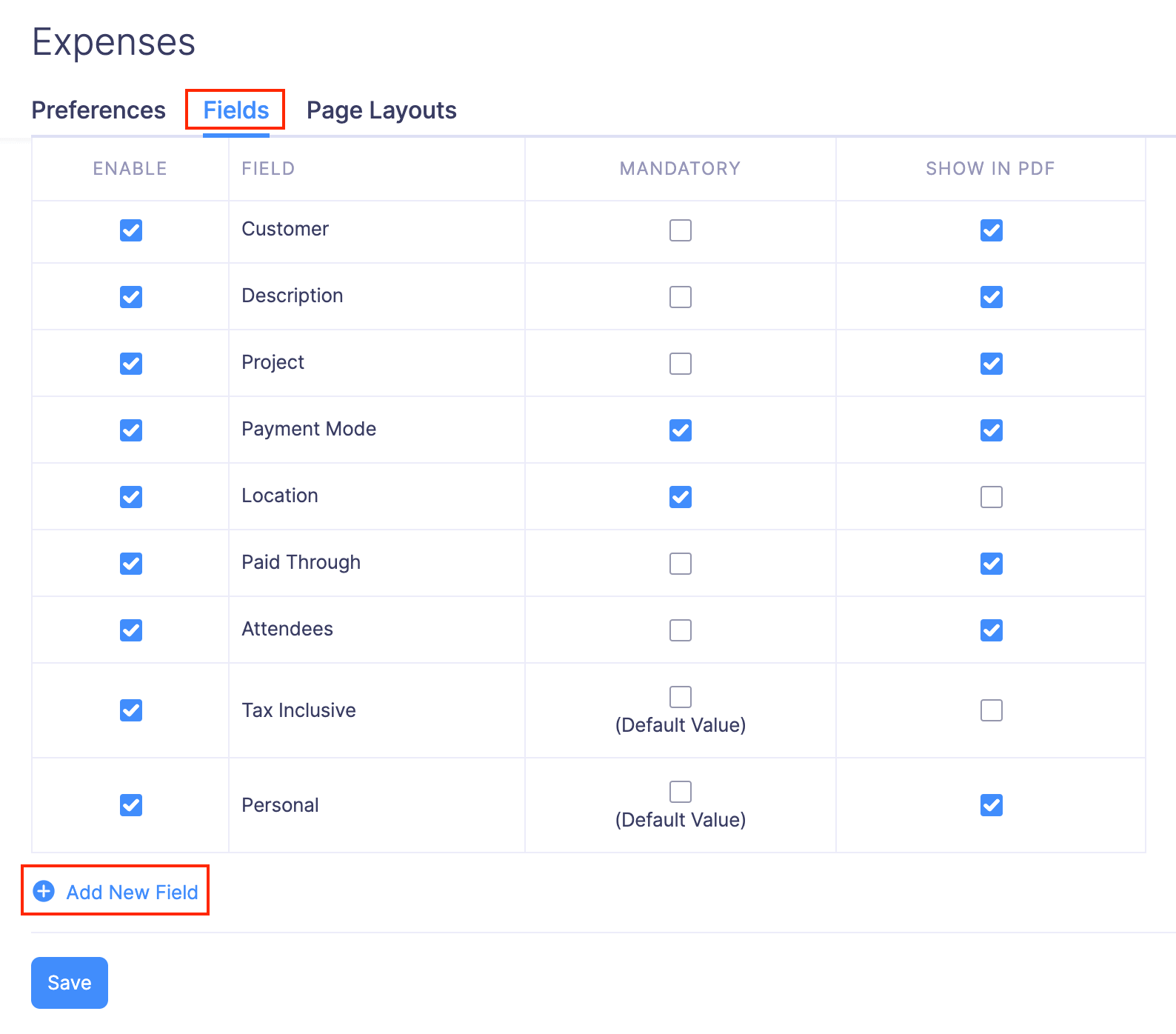Make Description mandatory

coord(680,296)
